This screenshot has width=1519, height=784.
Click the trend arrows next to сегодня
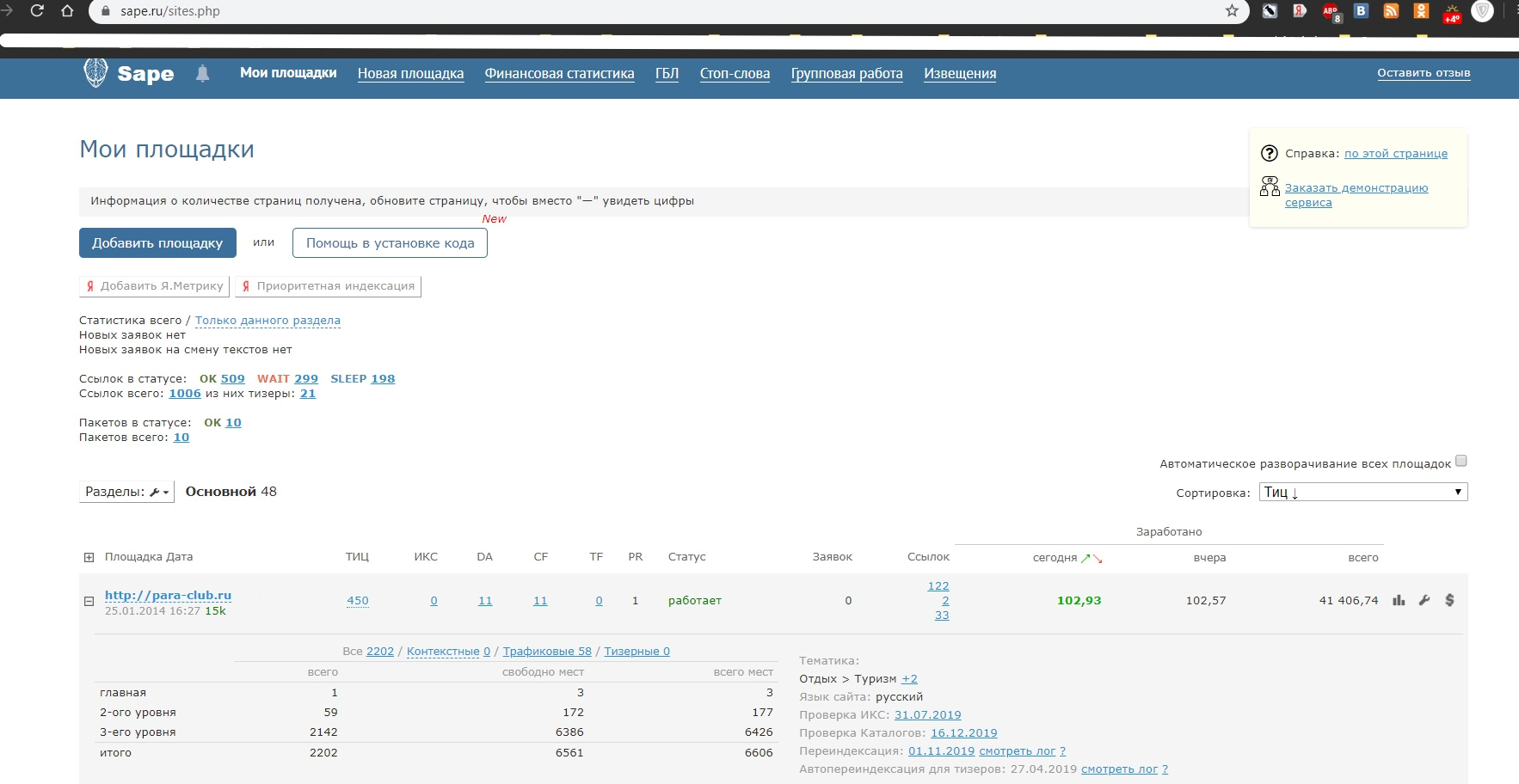(1092, 558)
